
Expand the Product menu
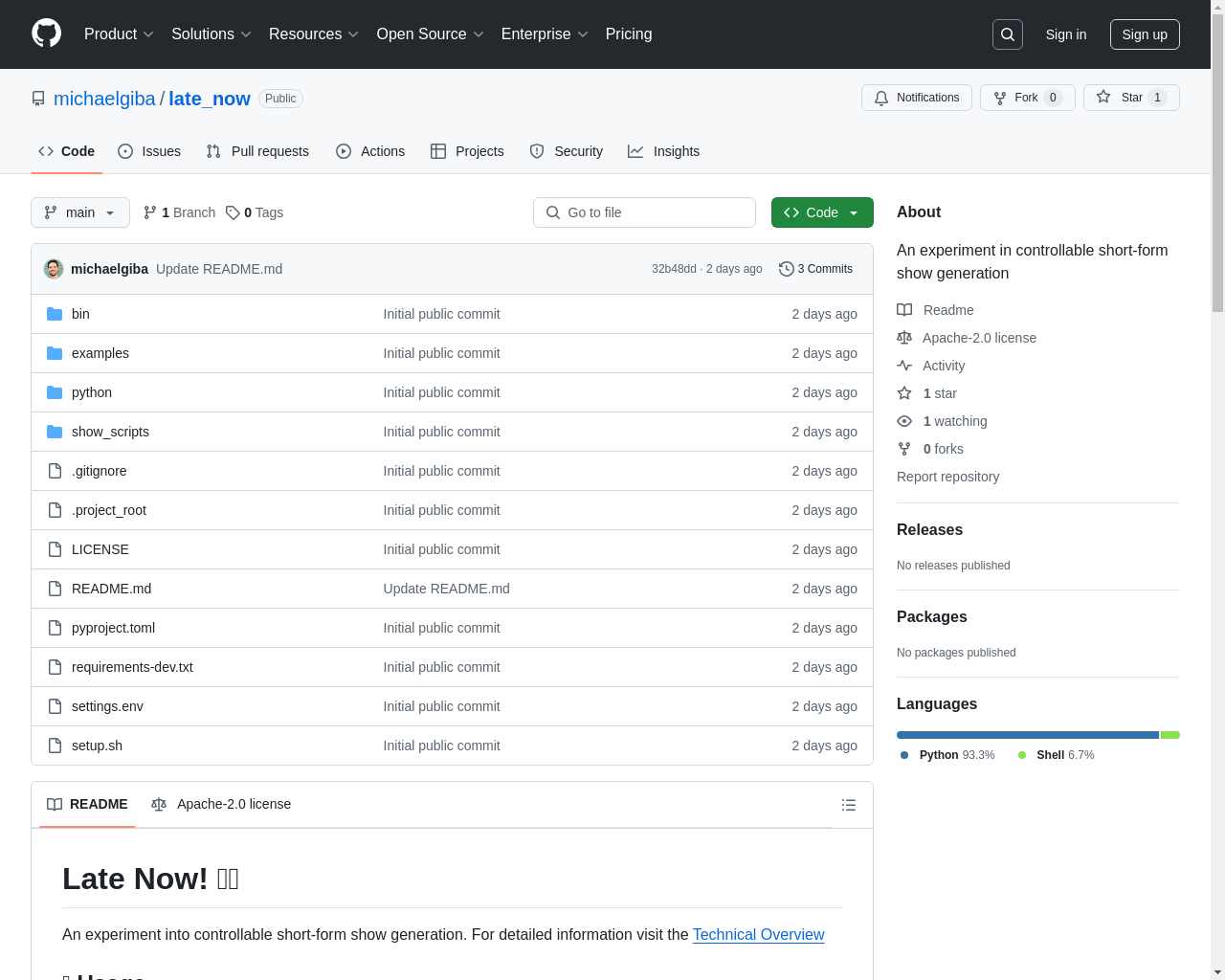coord(119,34)
